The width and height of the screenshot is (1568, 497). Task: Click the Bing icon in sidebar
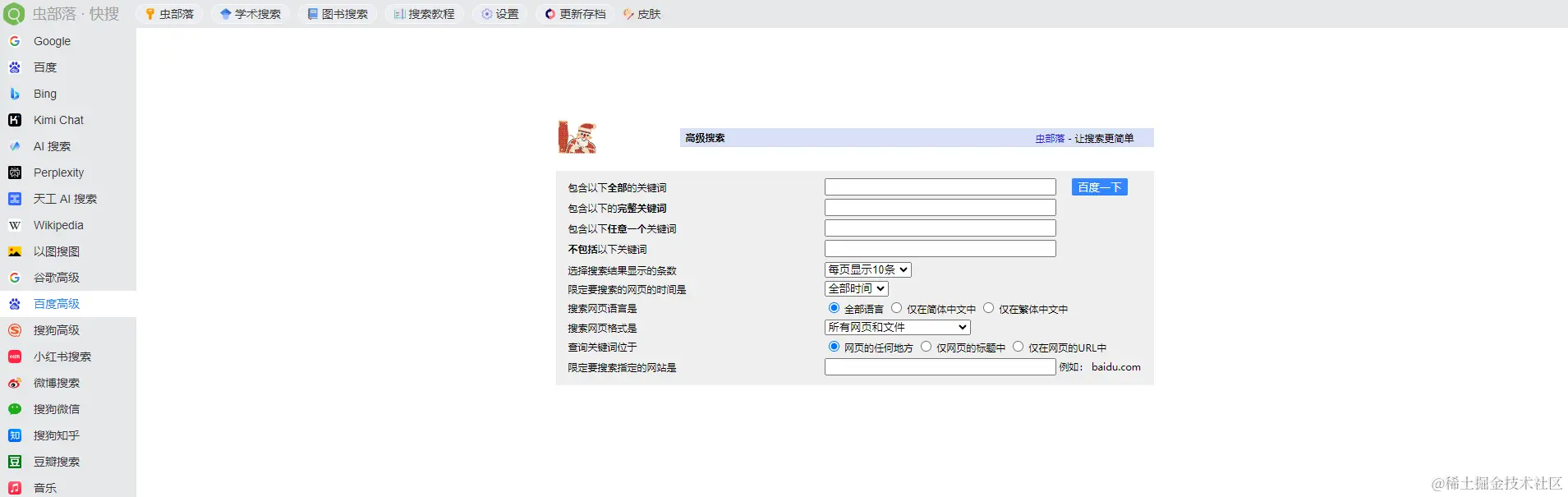[15, 94]
